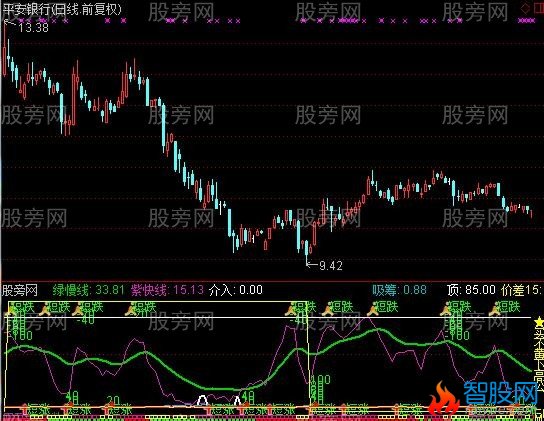Click the green -40 label below 短跌 markers
The width and height of the screenshot is (544, 421).
[x=86, y=318]
